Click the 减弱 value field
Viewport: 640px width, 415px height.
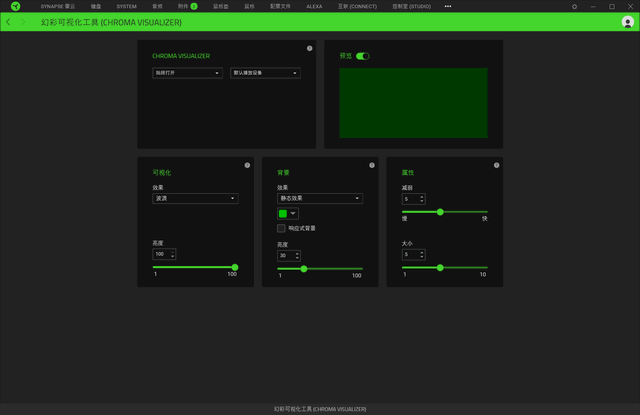(413, 199)
